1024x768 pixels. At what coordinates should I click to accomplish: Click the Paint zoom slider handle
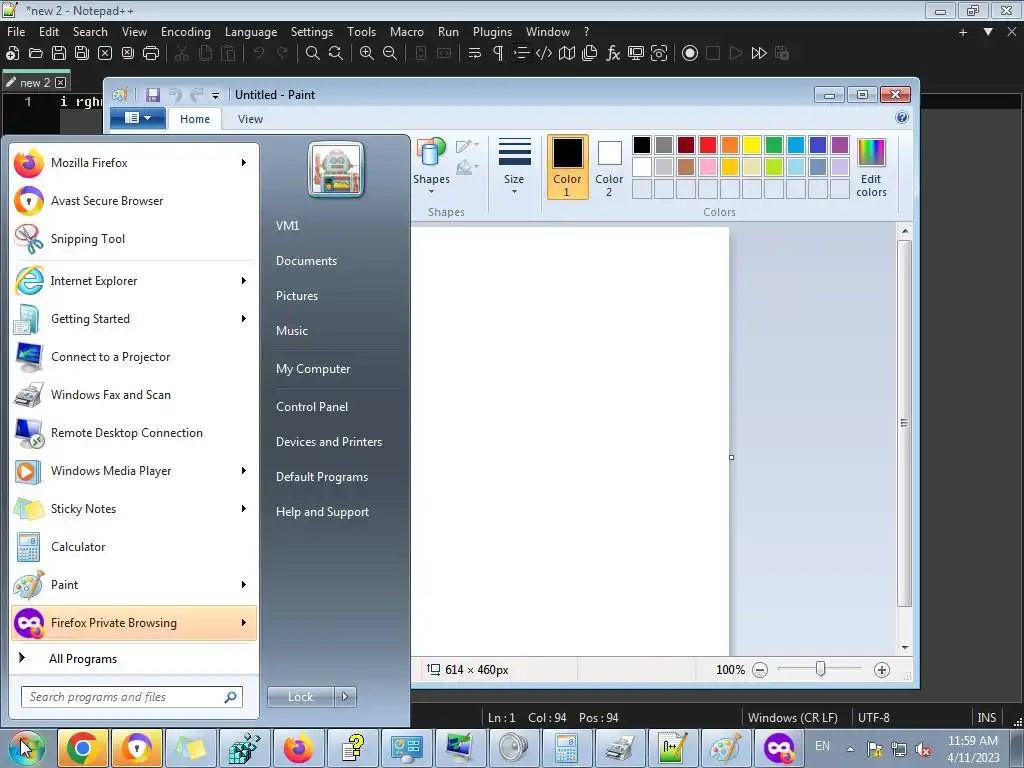820,669
